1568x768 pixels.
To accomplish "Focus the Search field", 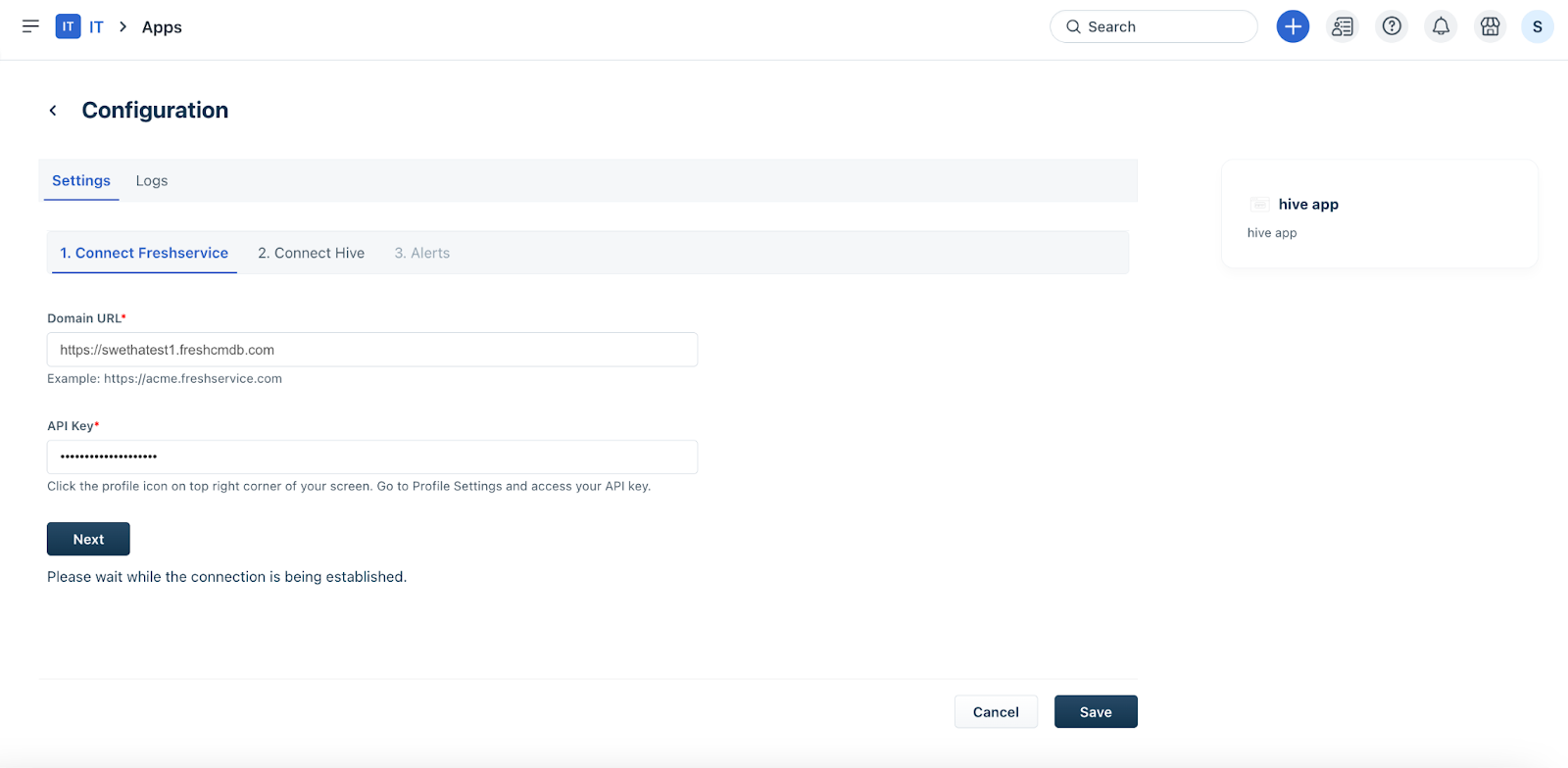I will click(1153, 26).
